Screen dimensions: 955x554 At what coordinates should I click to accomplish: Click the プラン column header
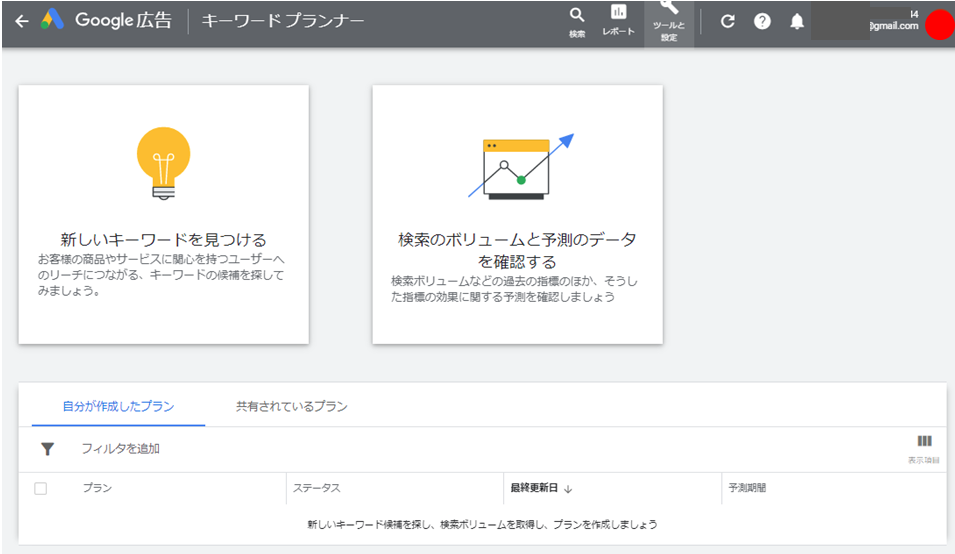[x=97, y=488]
